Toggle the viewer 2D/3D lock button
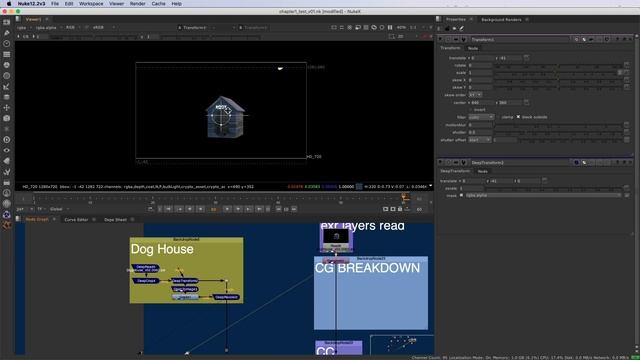This screenshot has height=360, width=640. [x=391, y=37]
